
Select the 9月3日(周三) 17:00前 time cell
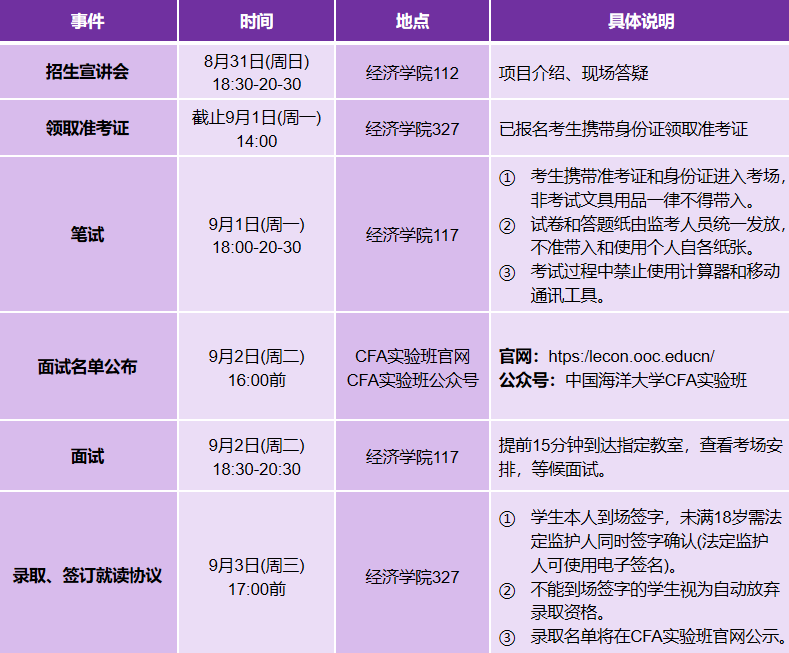tap(256, 577)
